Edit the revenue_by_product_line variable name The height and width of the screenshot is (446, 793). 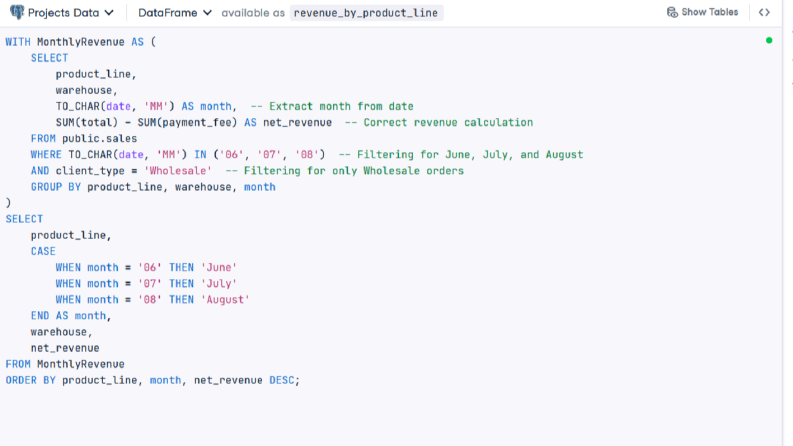click(366, 13)
